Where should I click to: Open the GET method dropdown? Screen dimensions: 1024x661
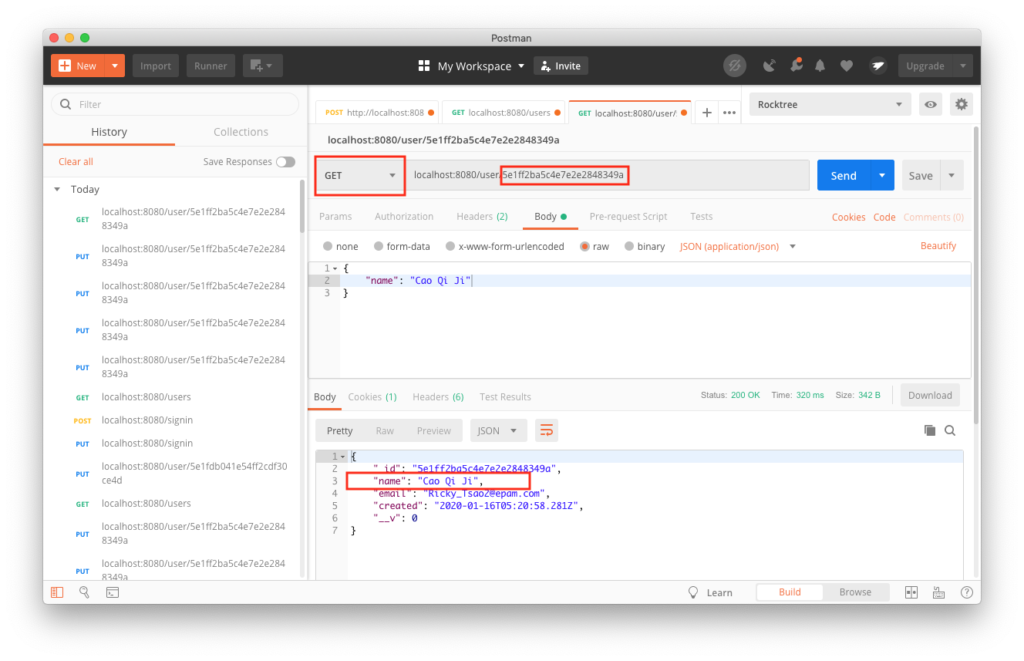point(360,175)
